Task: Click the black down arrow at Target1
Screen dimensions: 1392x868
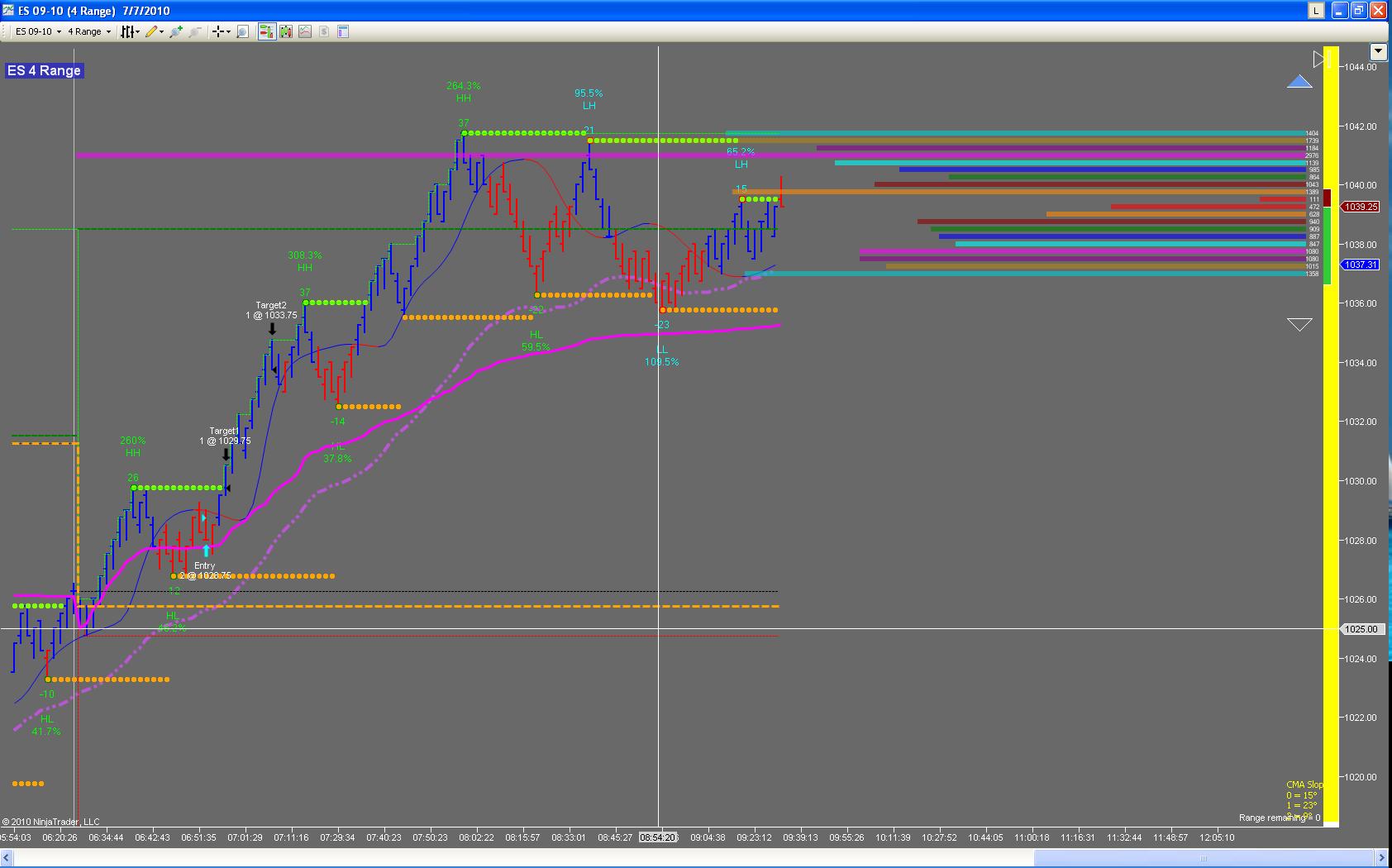Action: click(x=226, y=455)
